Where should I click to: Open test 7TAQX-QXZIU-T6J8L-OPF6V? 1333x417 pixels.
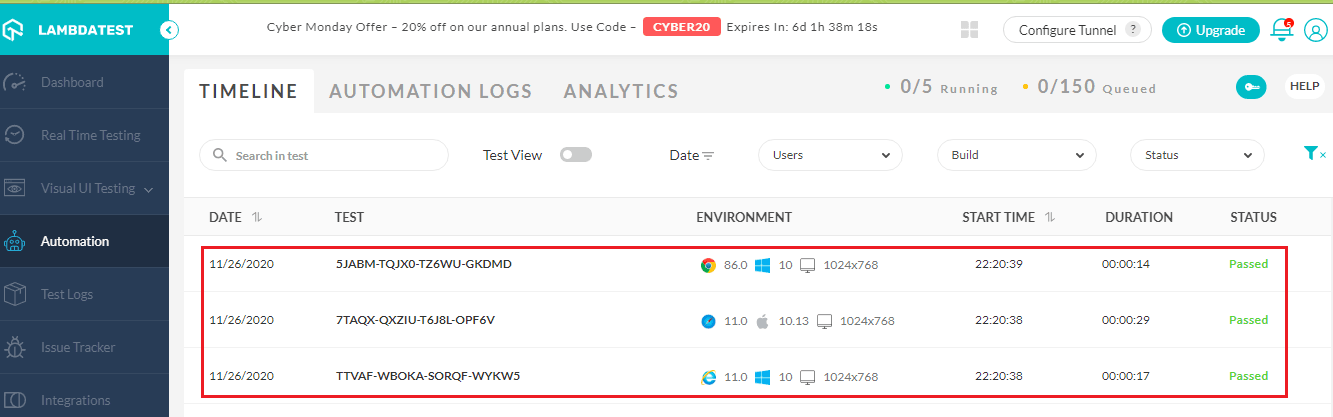(416, 320)
